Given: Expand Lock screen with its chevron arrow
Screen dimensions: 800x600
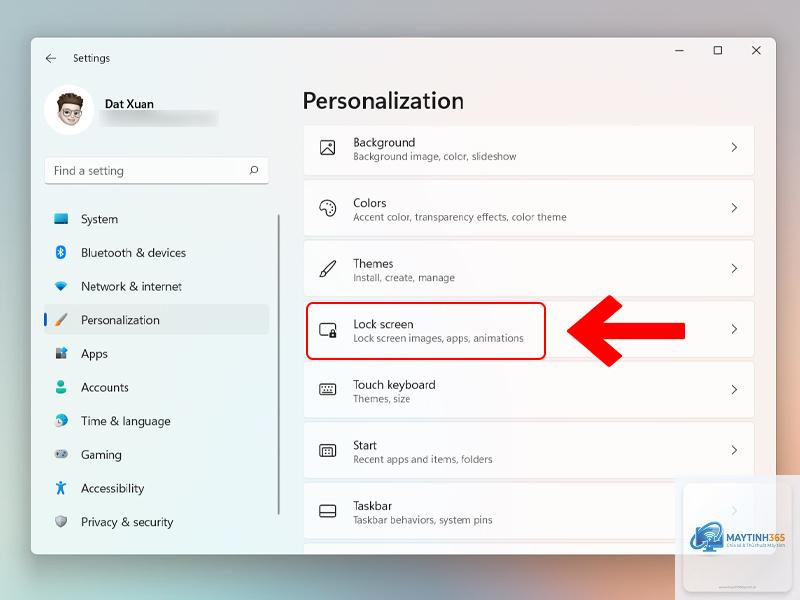Looking at the screenshot, I should [734, 329].
